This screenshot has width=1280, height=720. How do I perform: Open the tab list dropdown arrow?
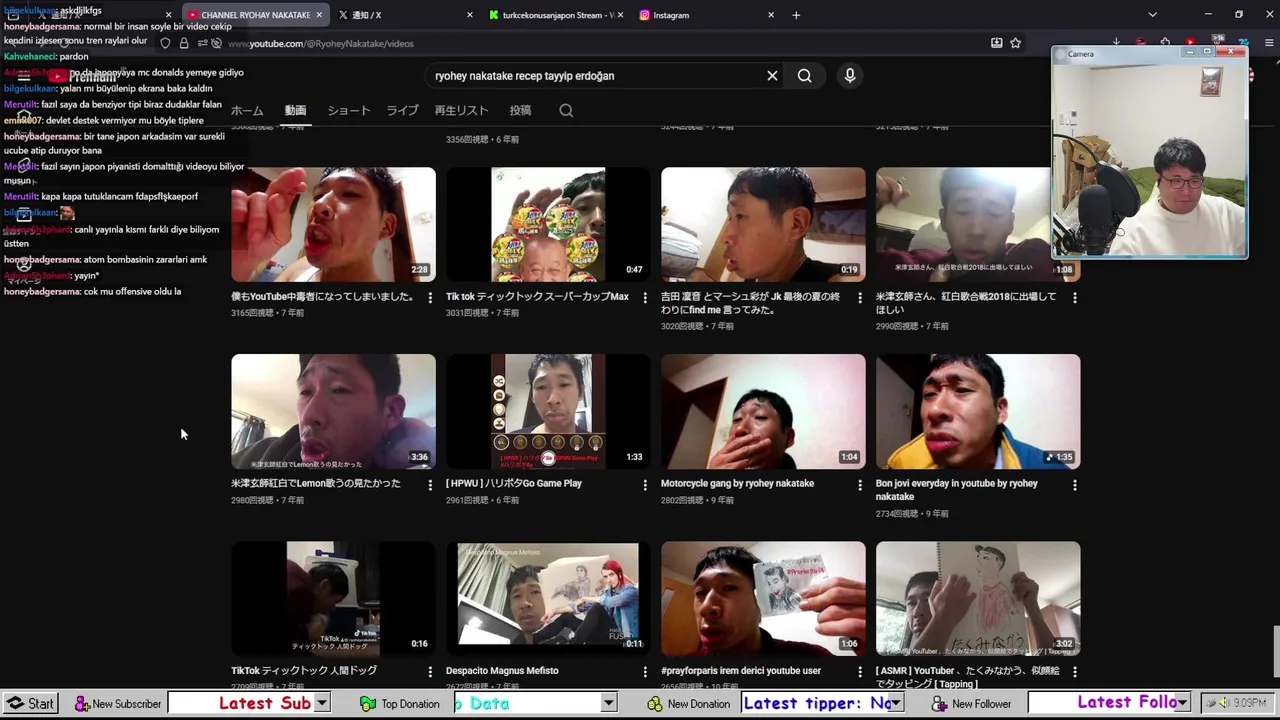click(x=1153, y=15)
